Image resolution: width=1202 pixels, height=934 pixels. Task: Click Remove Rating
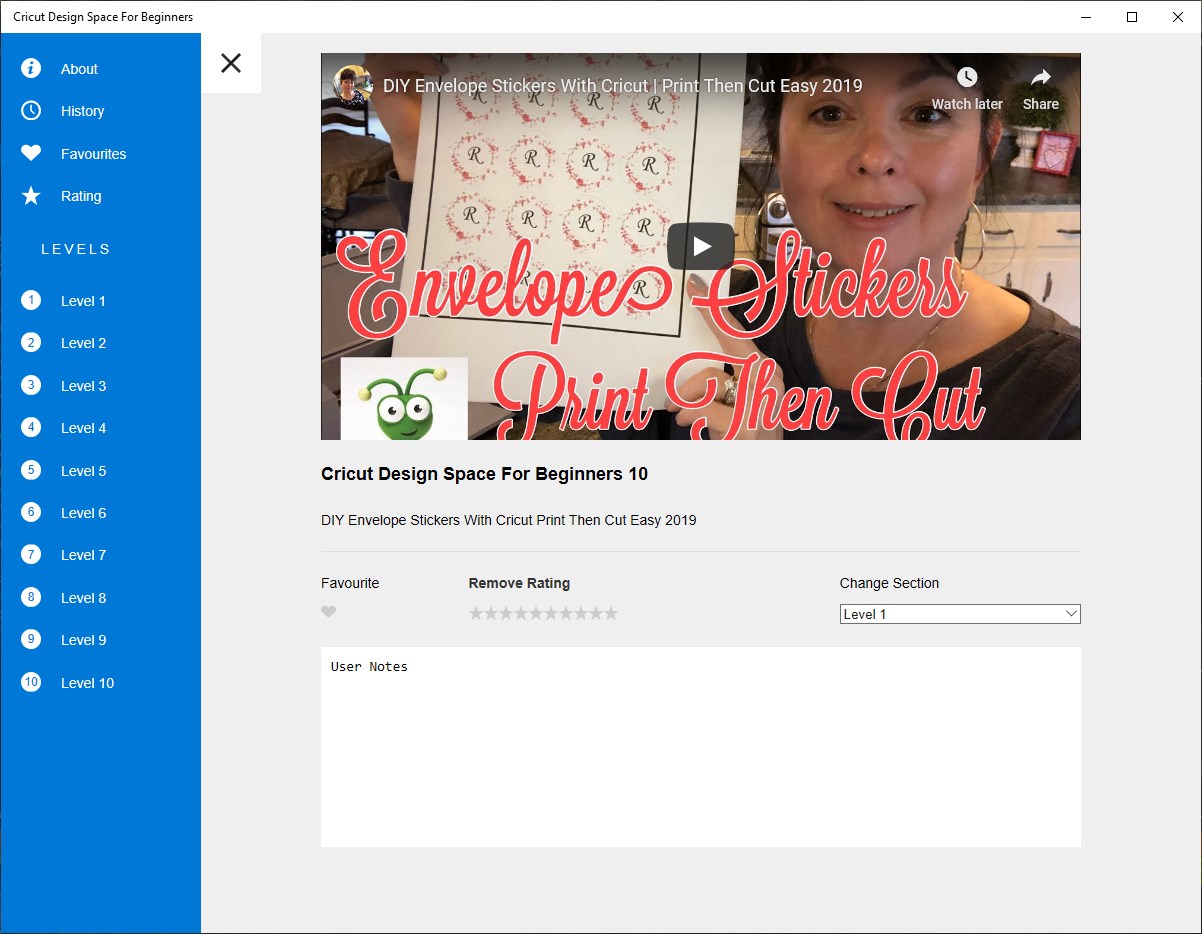click(519, 583)
